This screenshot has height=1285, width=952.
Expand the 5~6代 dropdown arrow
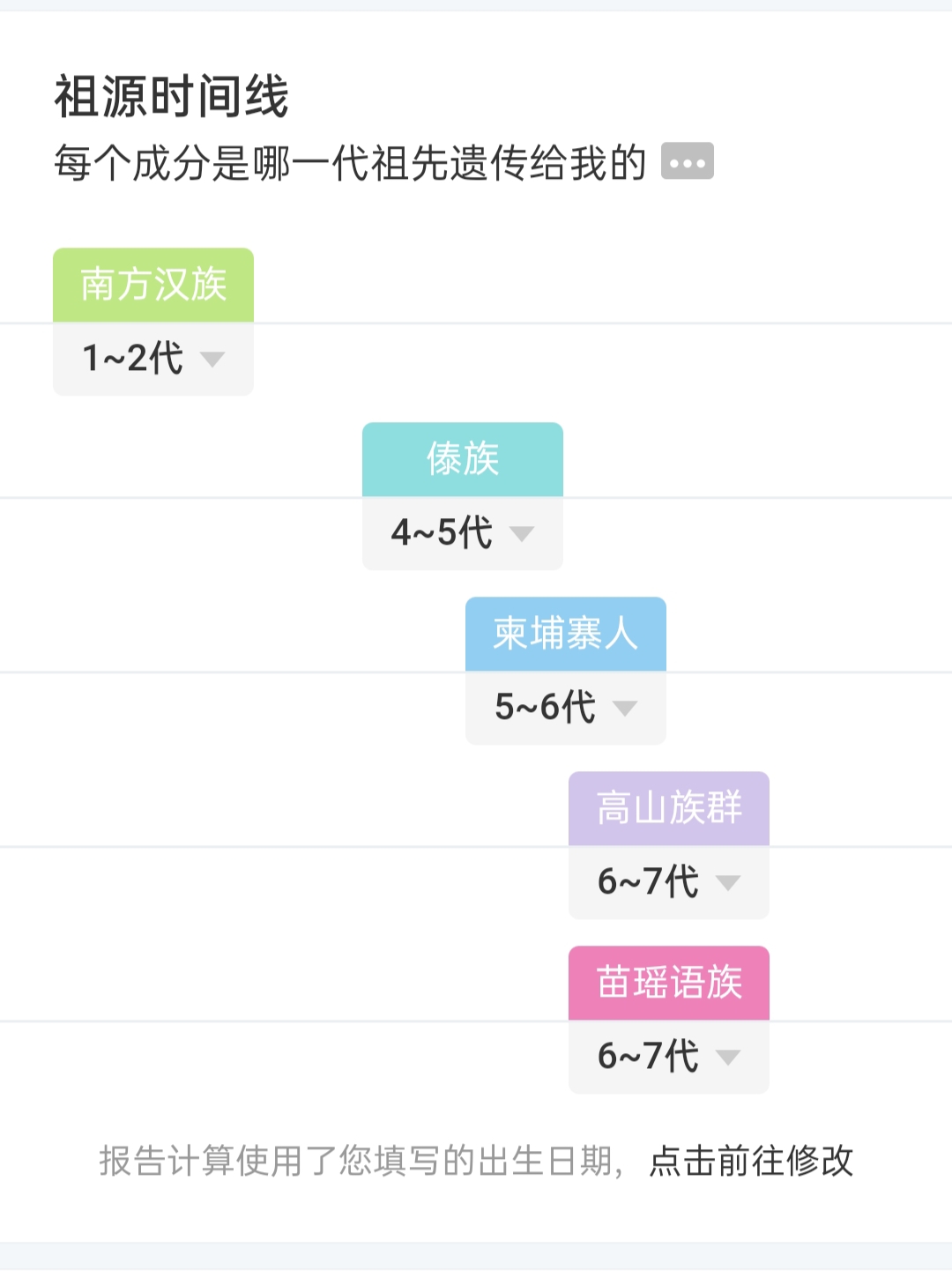click(x=625, y=708)
